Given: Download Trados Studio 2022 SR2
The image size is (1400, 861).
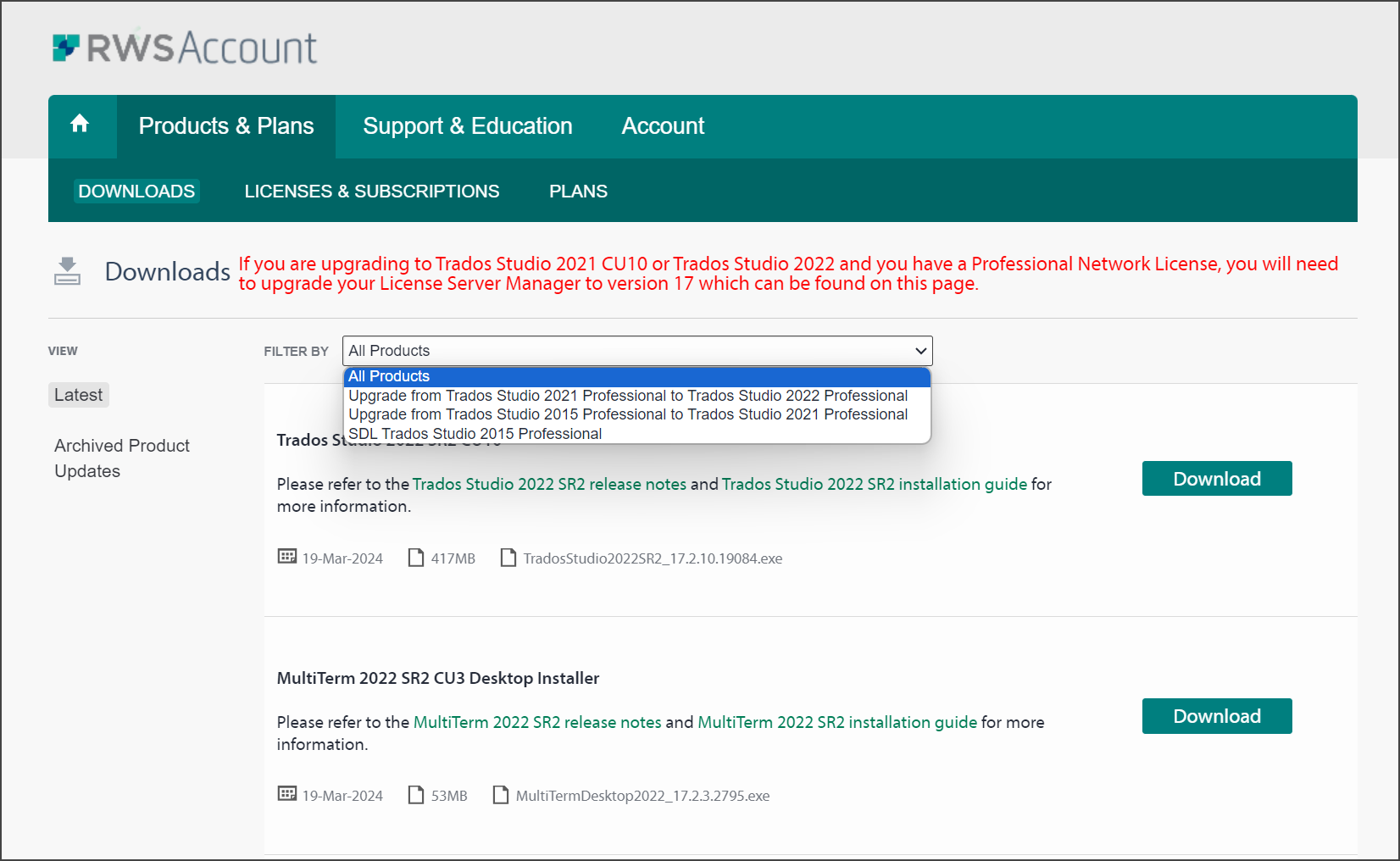Looking at the screenshot, I should click(1216, 478).
